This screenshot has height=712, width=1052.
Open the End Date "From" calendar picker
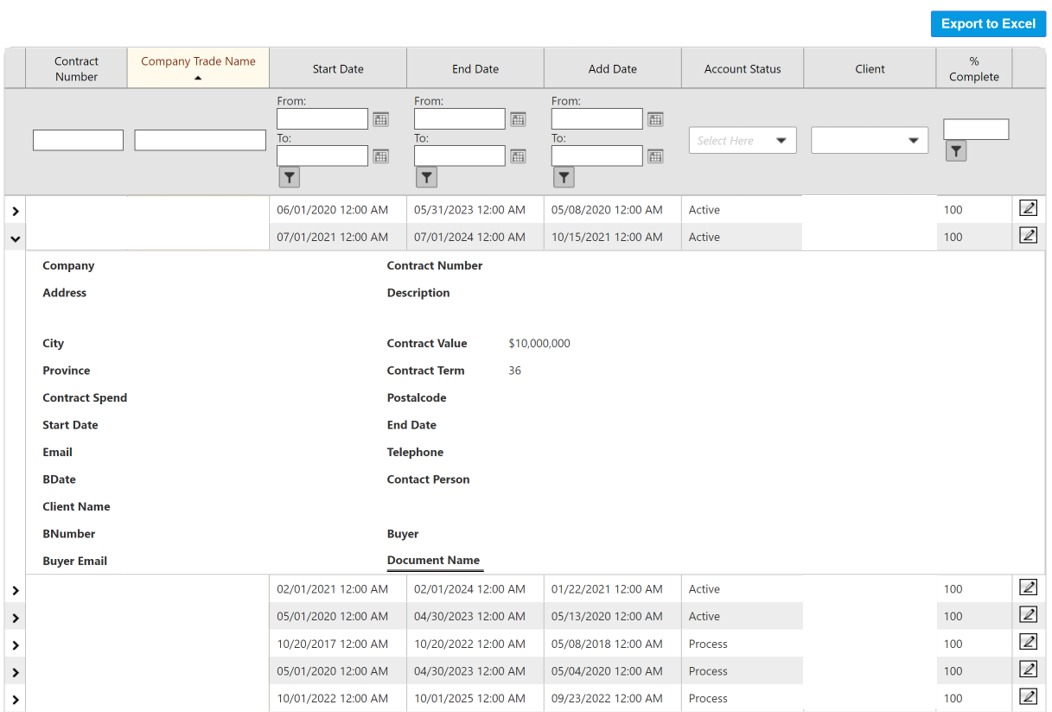[518, 118]
